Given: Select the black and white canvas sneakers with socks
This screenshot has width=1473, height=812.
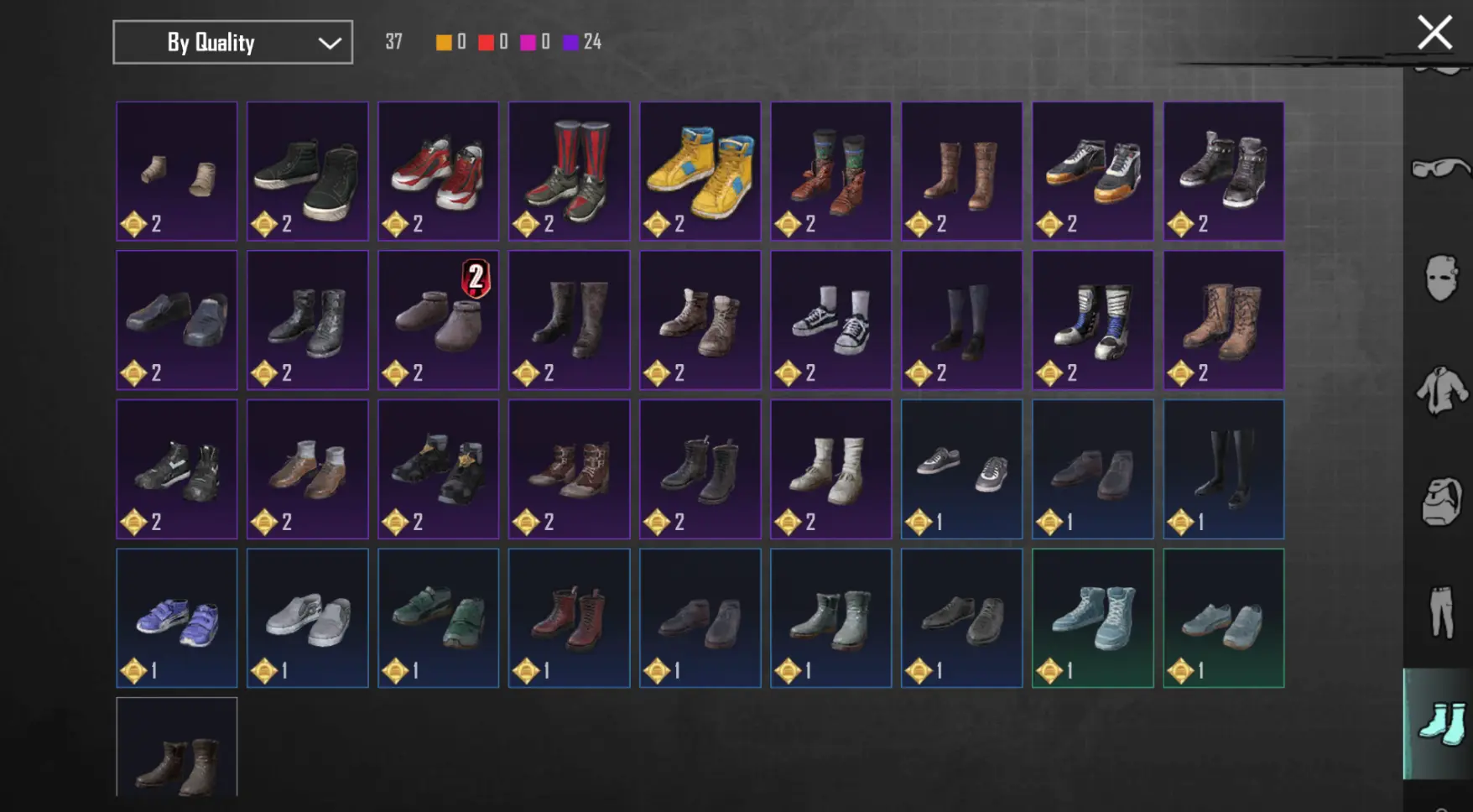Looking at the screenshot, I should coord(830,320).
